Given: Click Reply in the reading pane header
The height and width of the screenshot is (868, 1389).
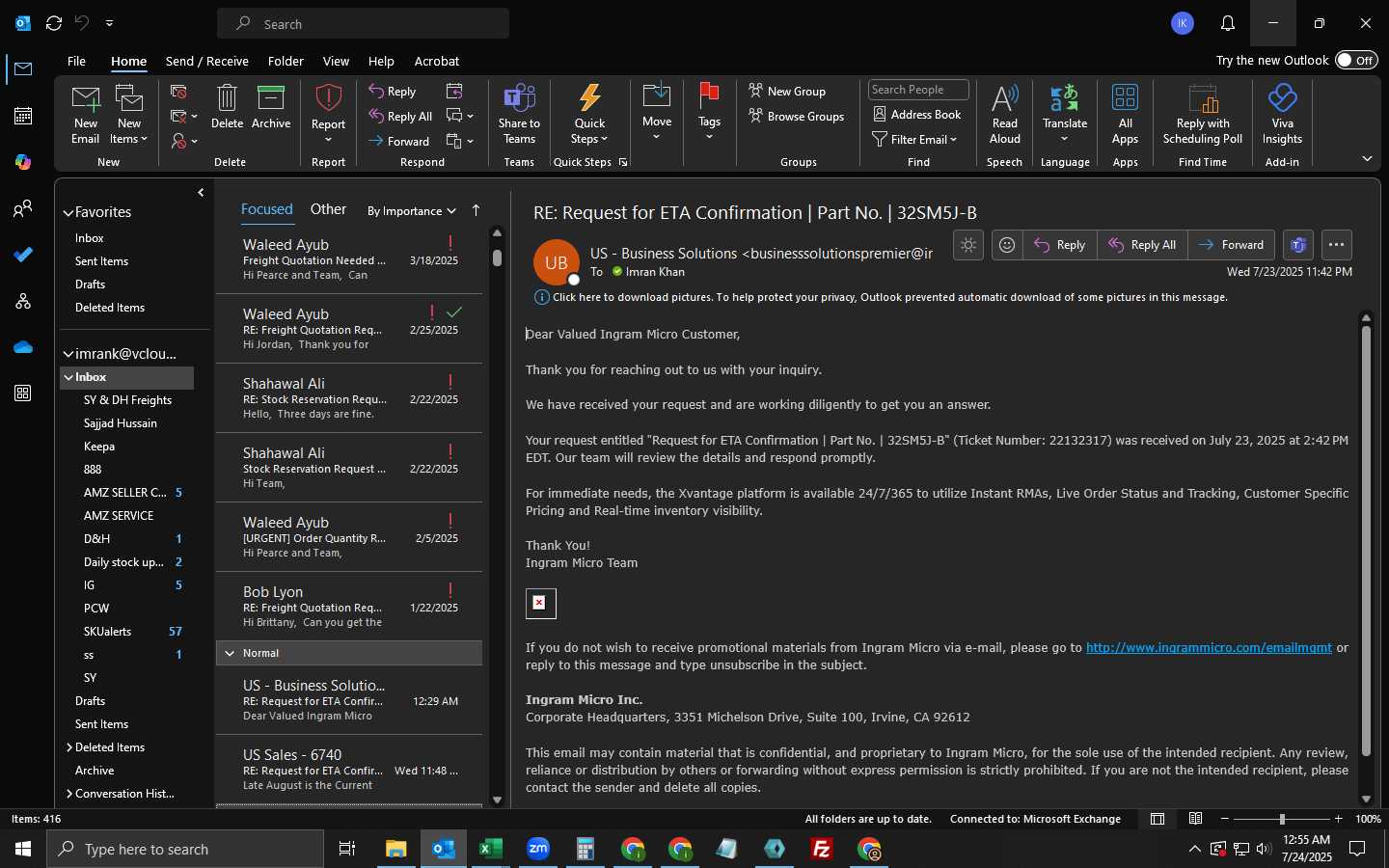Looking at the screenshot, I should (x=1059, y=245).
